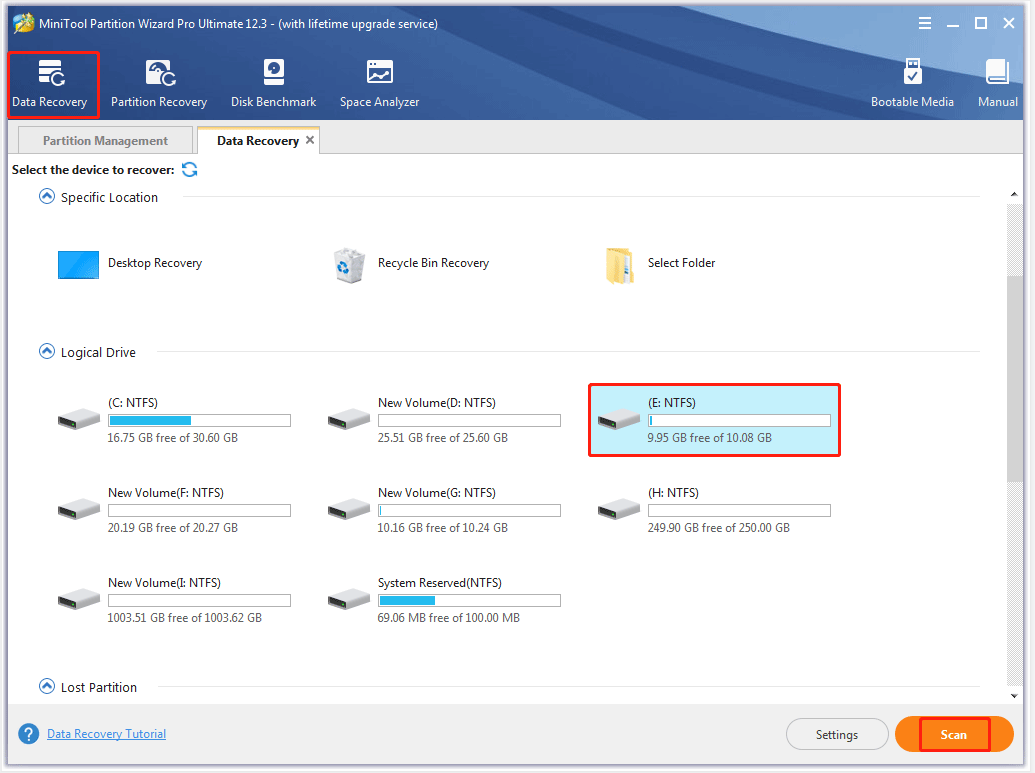Click '20.19 GB free of 20.27 GB' text

pyautogui.click(x=173, y=527)
